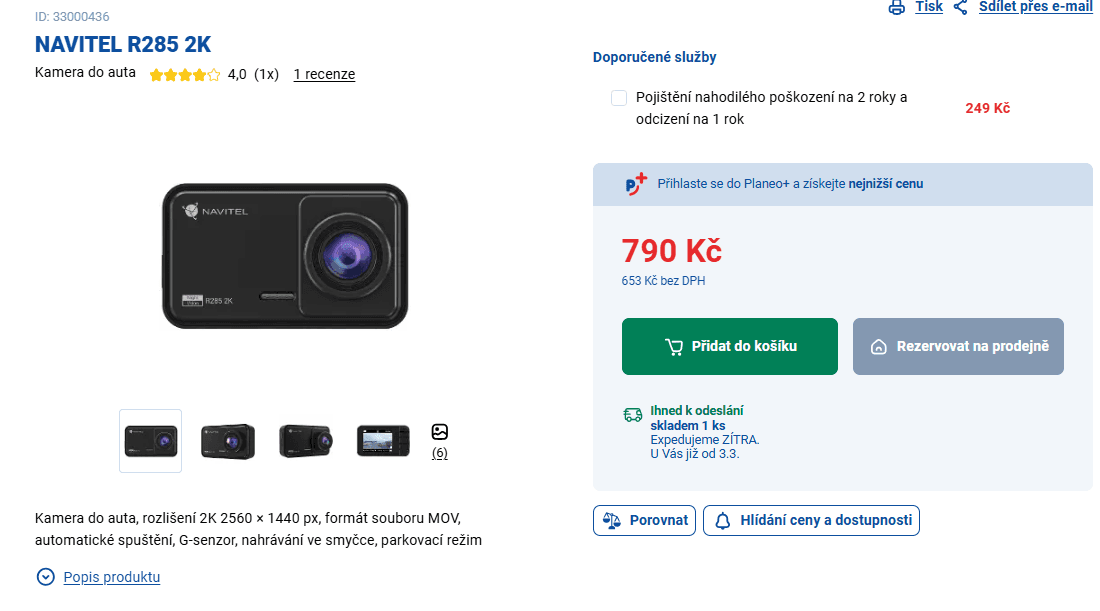1100x611 pixels.
Task: Set up Hlídání ceny a dostupnosti
Action: coord(811,520)
